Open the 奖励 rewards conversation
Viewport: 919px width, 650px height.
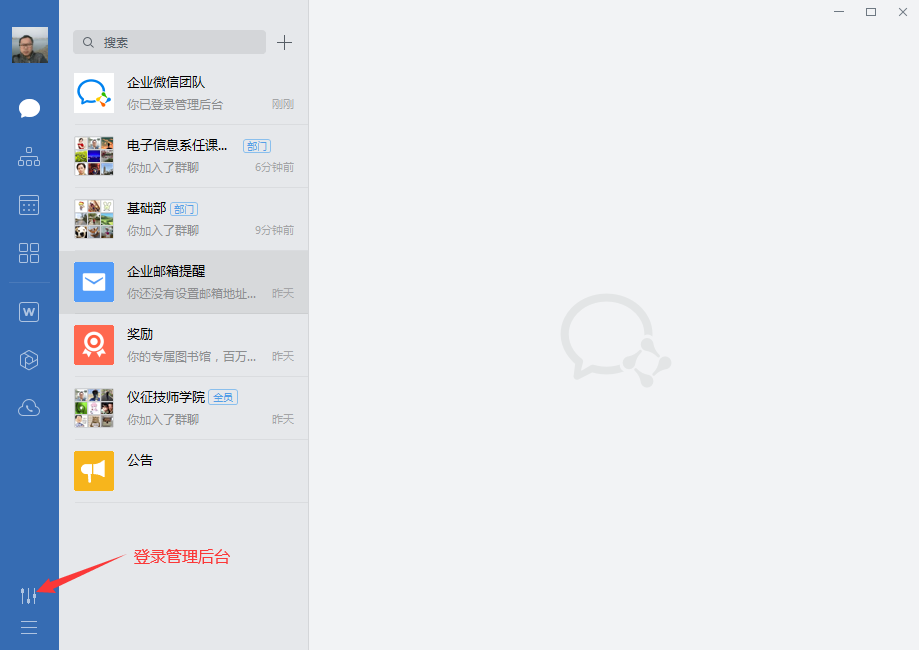coord(184,345)
